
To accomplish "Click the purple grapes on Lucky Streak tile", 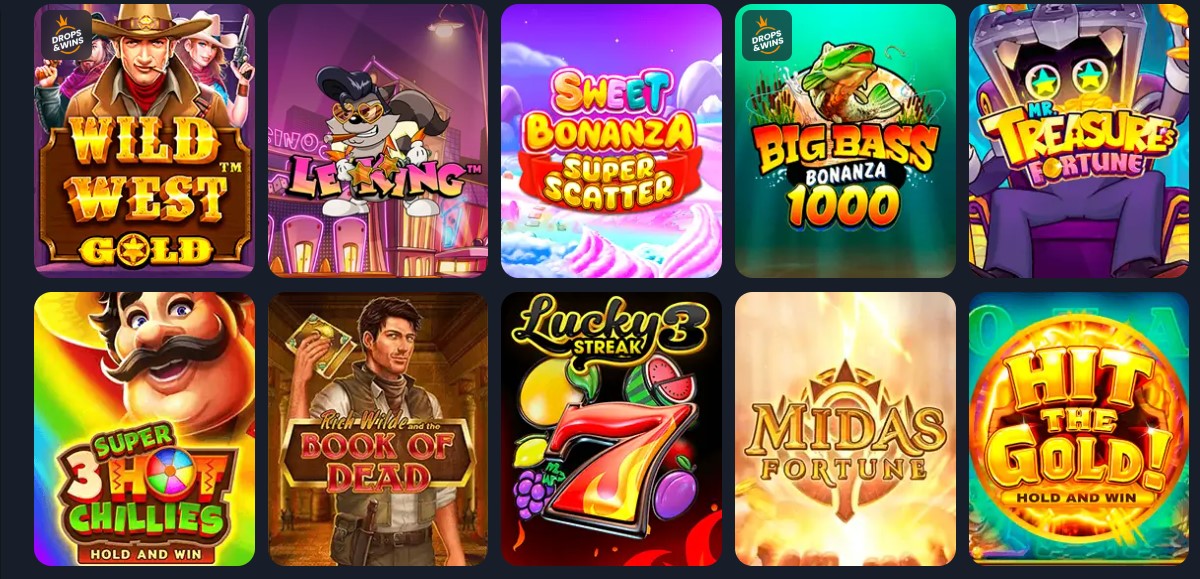I will pos(535,494).
